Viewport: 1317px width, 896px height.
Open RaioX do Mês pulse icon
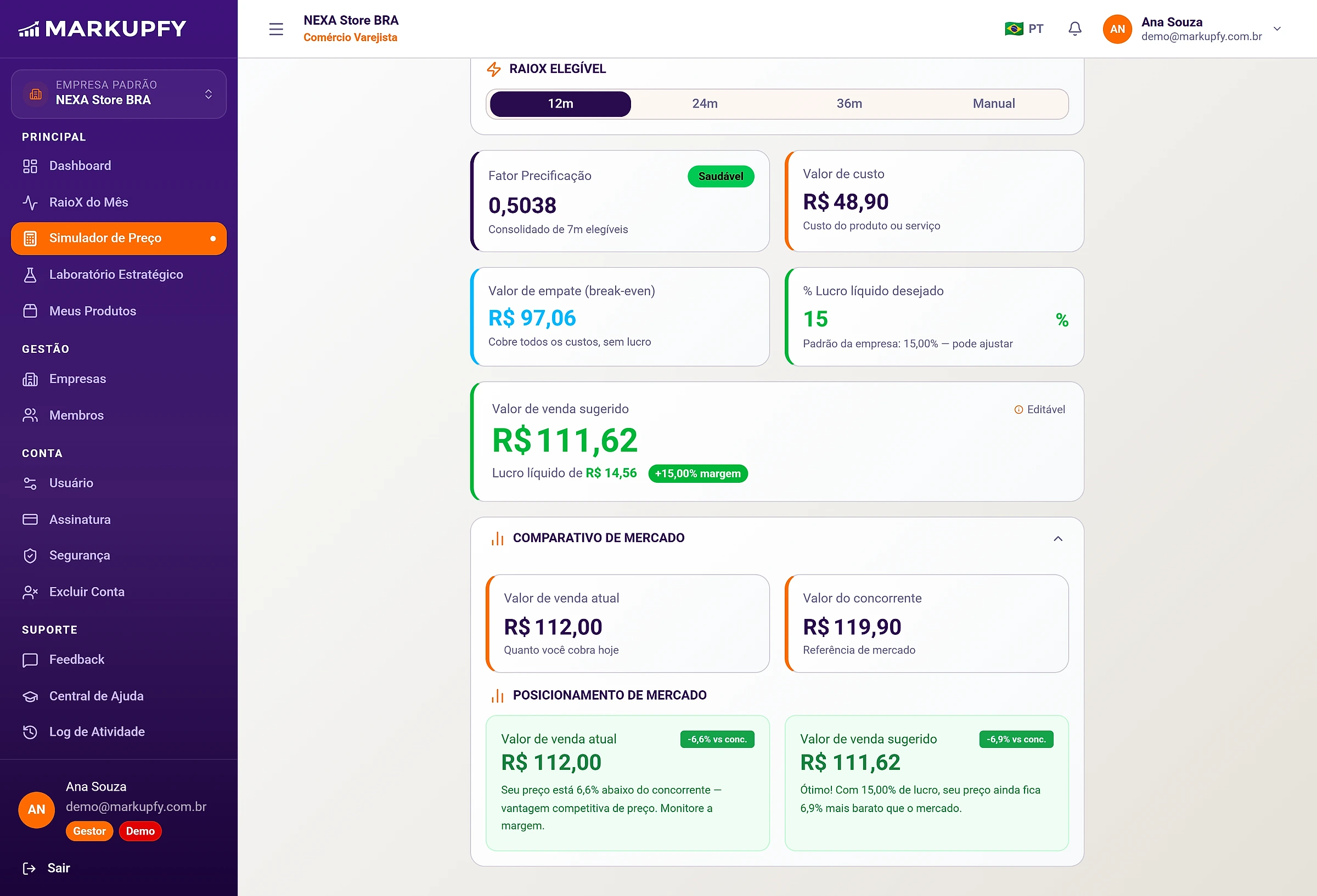click(30, 202)
